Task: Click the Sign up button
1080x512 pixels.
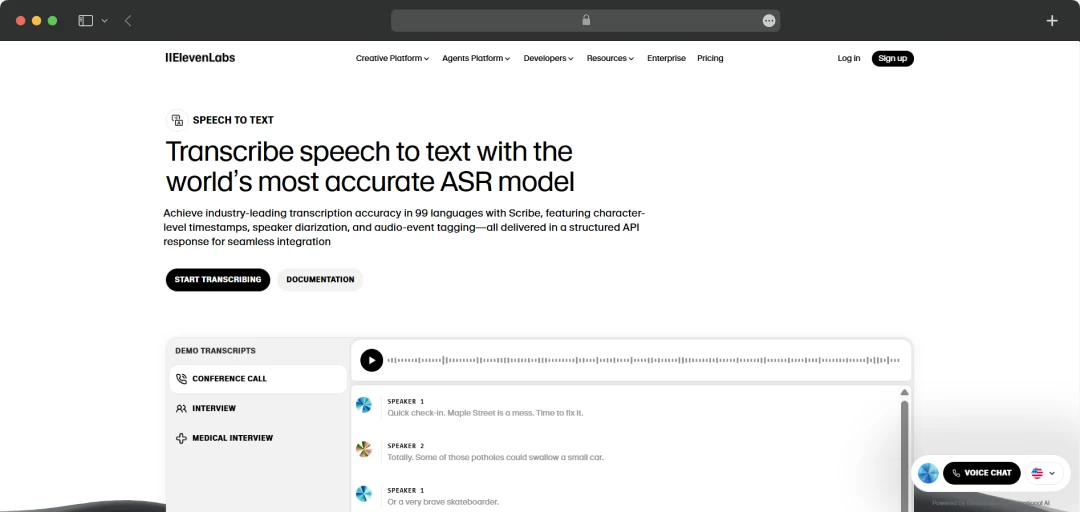Action: [x=893, y=59]
